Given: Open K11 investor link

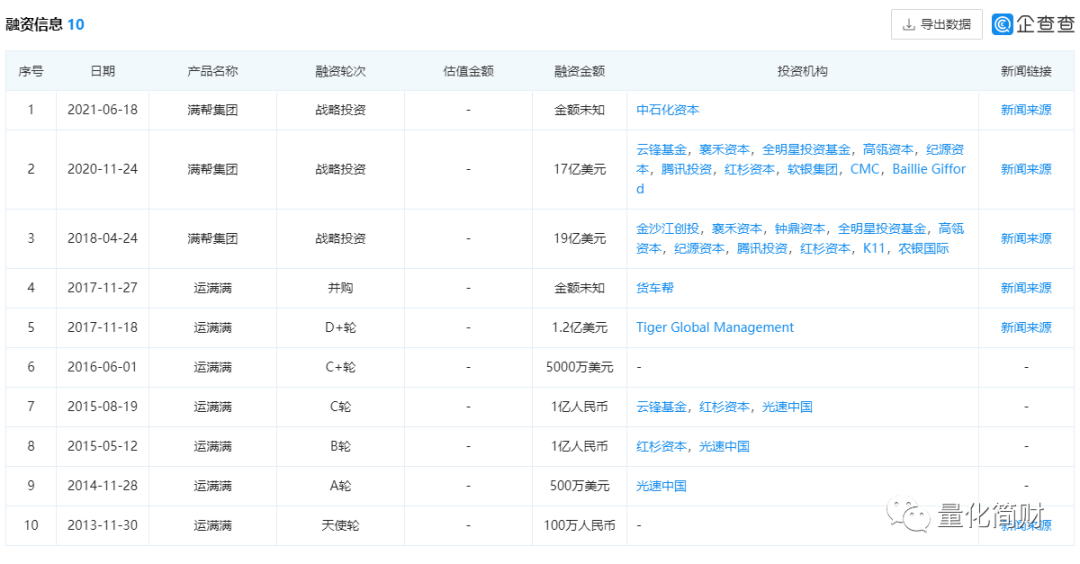Looking at the screenshot, I should (x=873, y=248).
